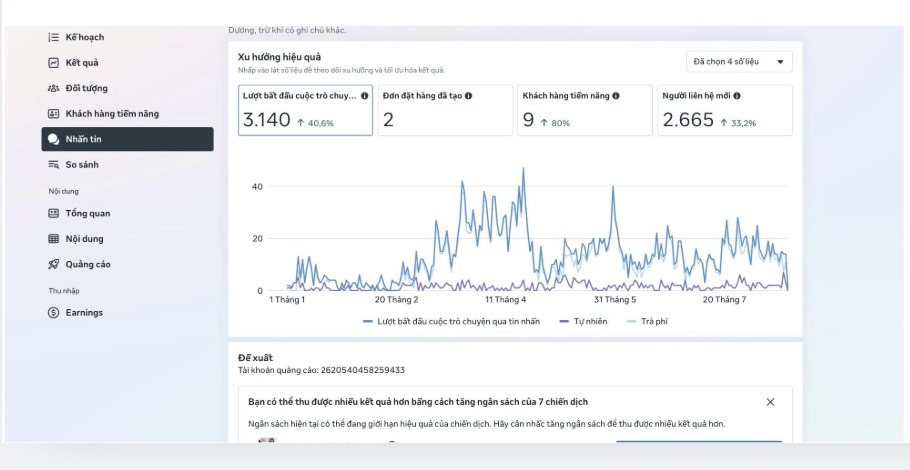Click the info icon on Lượt bắt đầu cuộc trò chuyện

click(364, 96)
